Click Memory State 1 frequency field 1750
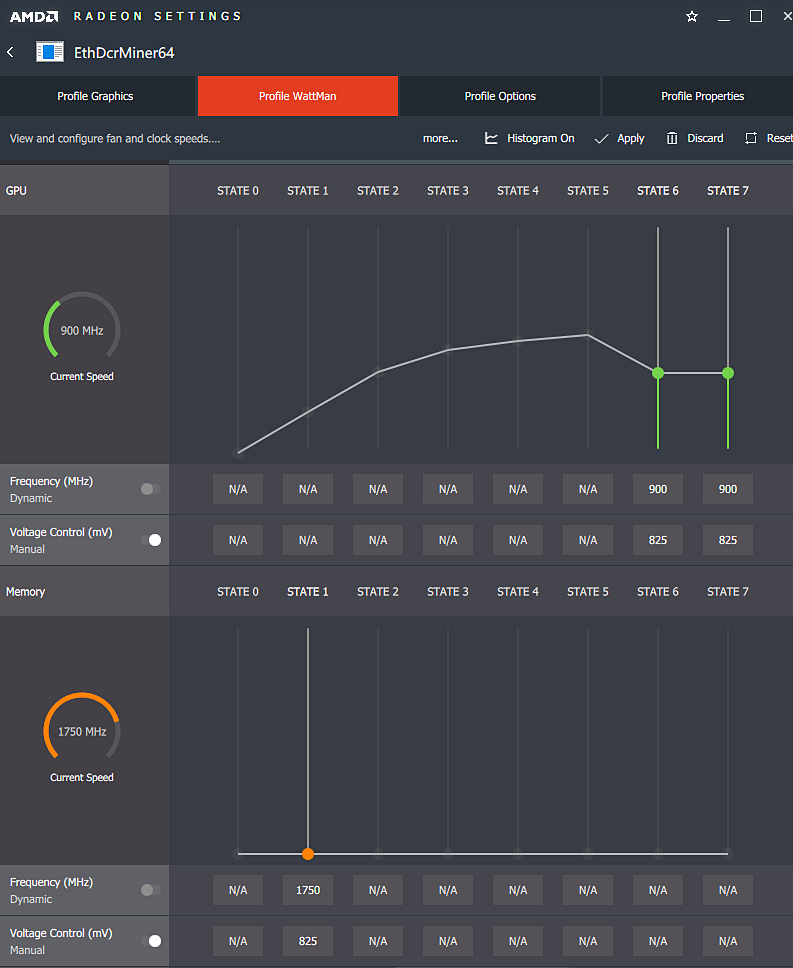The height and width of the screenshot is (968, 793). click(x=308, y=890)
